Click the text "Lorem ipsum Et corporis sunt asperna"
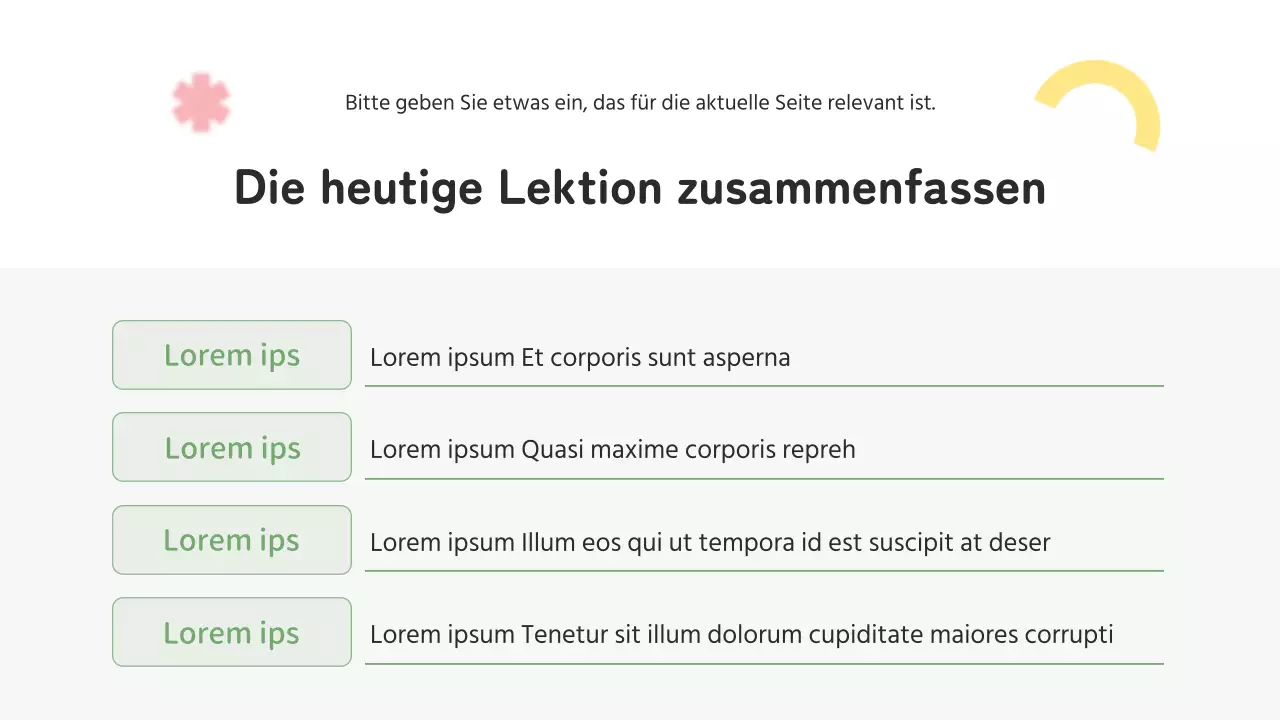Image resolution: width=1280 pixels, height=720 pixels. click(x=580, y=358)
